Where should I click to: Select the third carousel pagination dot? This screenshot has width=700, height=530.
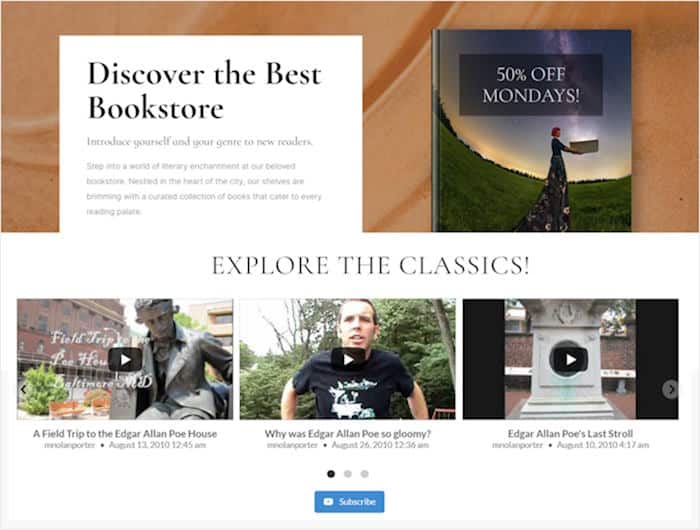365,474
